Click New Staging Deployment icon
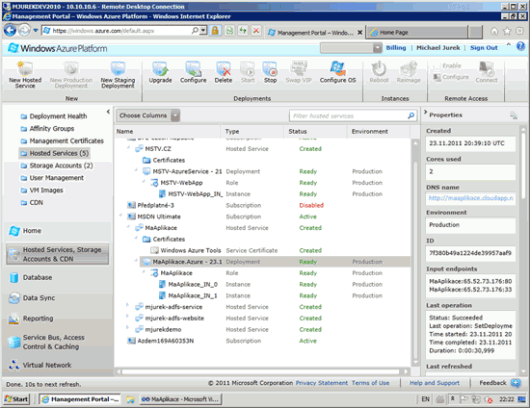 click(x=118, y=69)
